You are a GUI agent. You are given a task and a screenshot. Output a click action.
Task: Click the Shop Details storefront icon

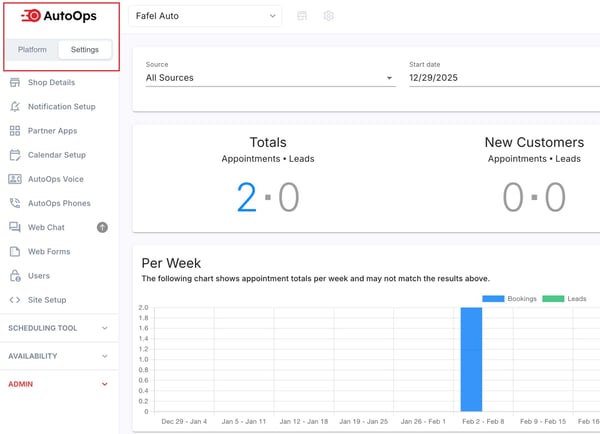tap(15, 82)
